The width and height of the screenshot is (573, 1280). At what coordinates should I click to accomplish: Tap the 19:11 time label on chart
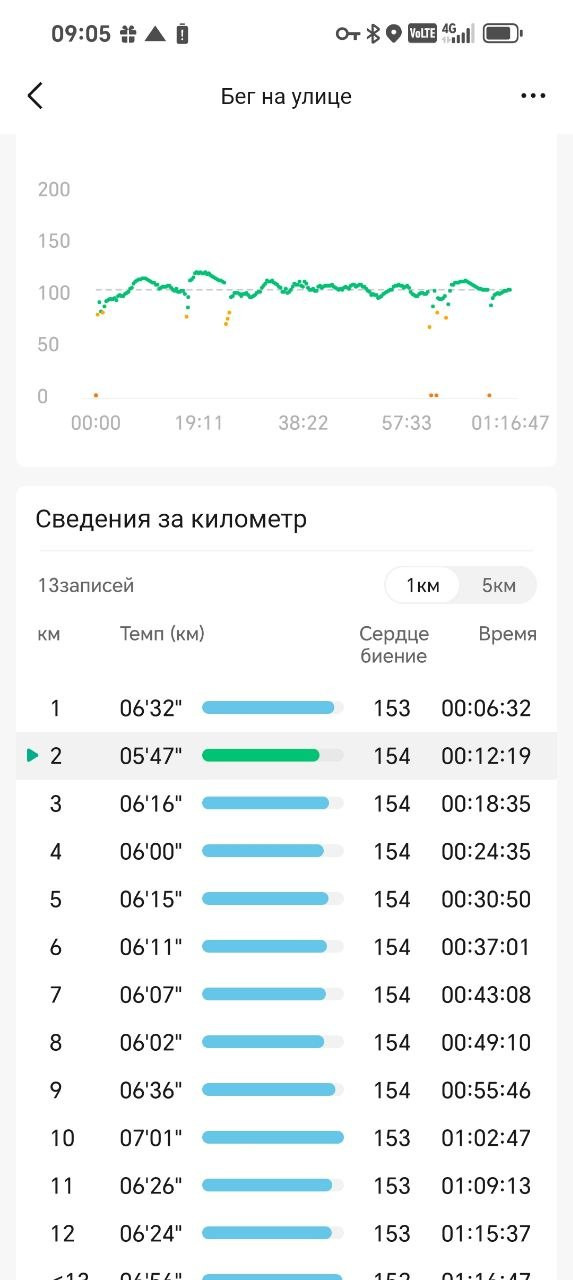(x=199, y=423)
